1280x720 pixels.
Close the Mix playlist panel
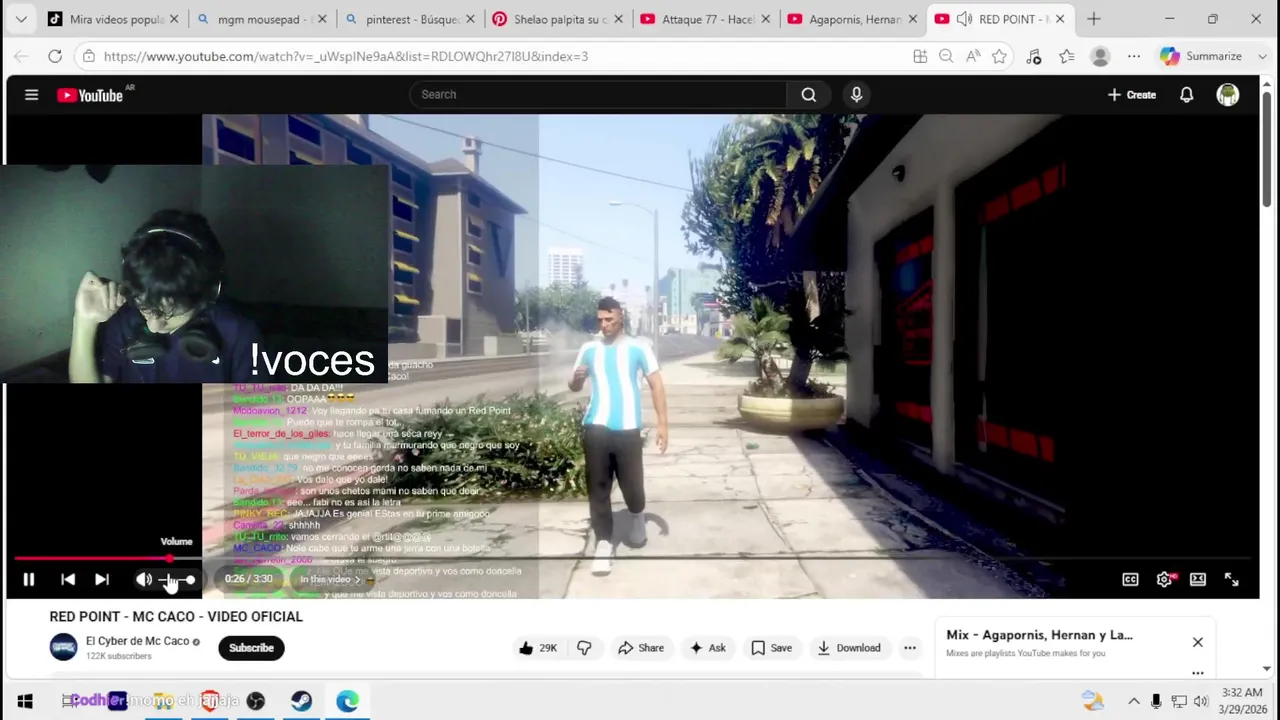click(x=1197, y=642)
